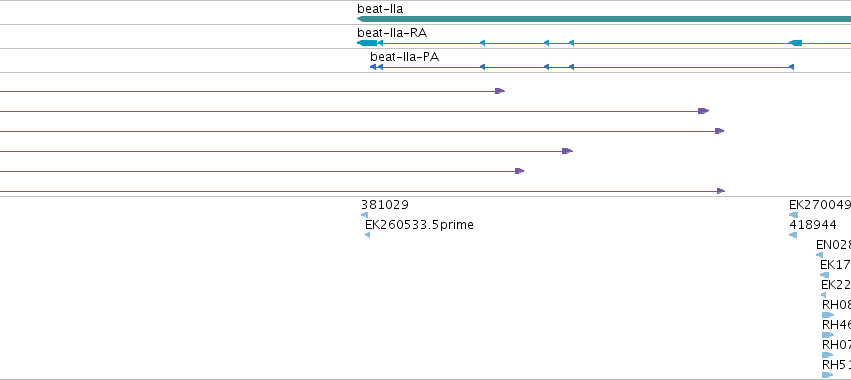Click the beat-IIa-PA protein label

(x=404, y=56)
